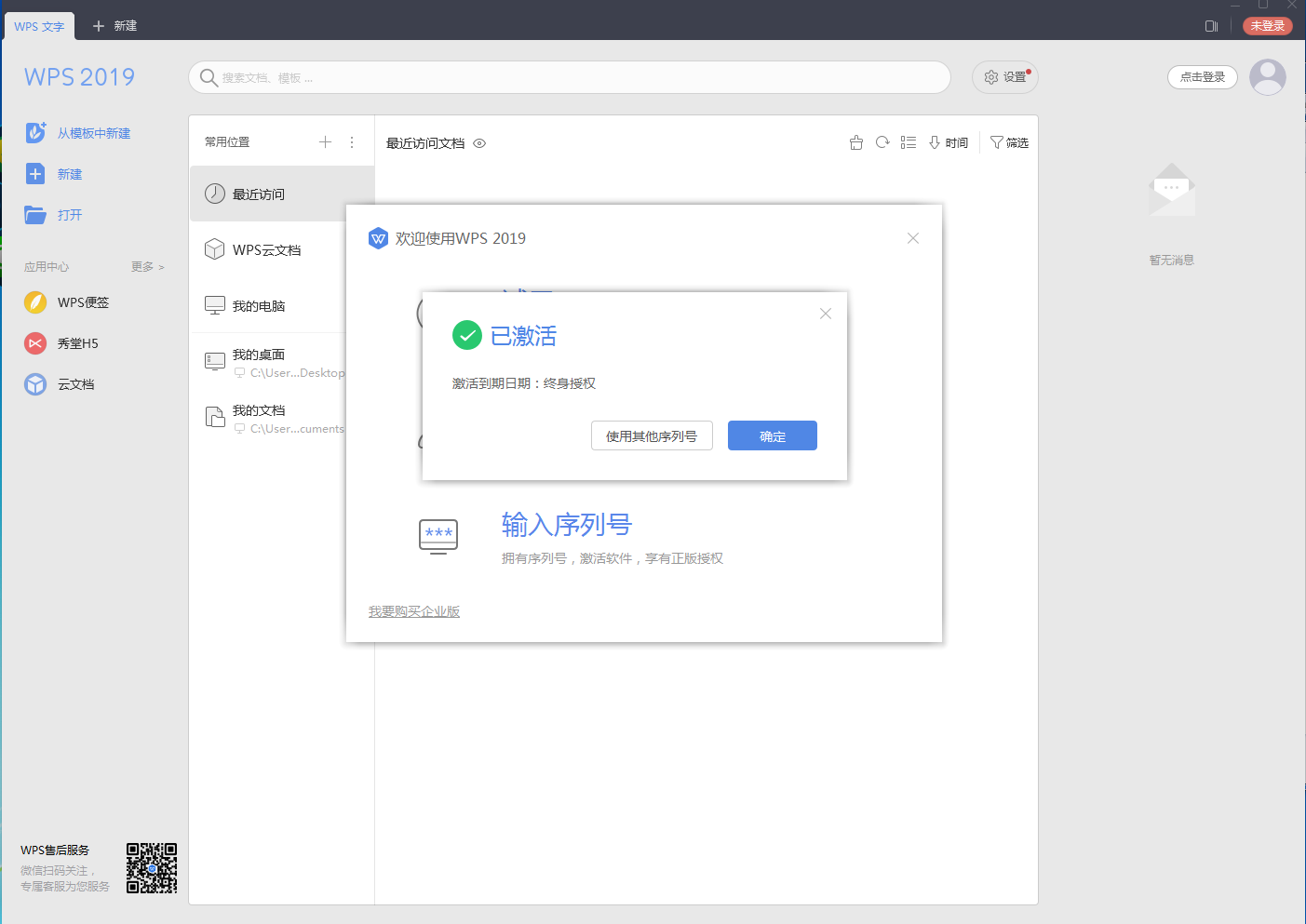
Task: Click the red 未登录 badge
Action: pyautogui.click(x=1268, y=26)
